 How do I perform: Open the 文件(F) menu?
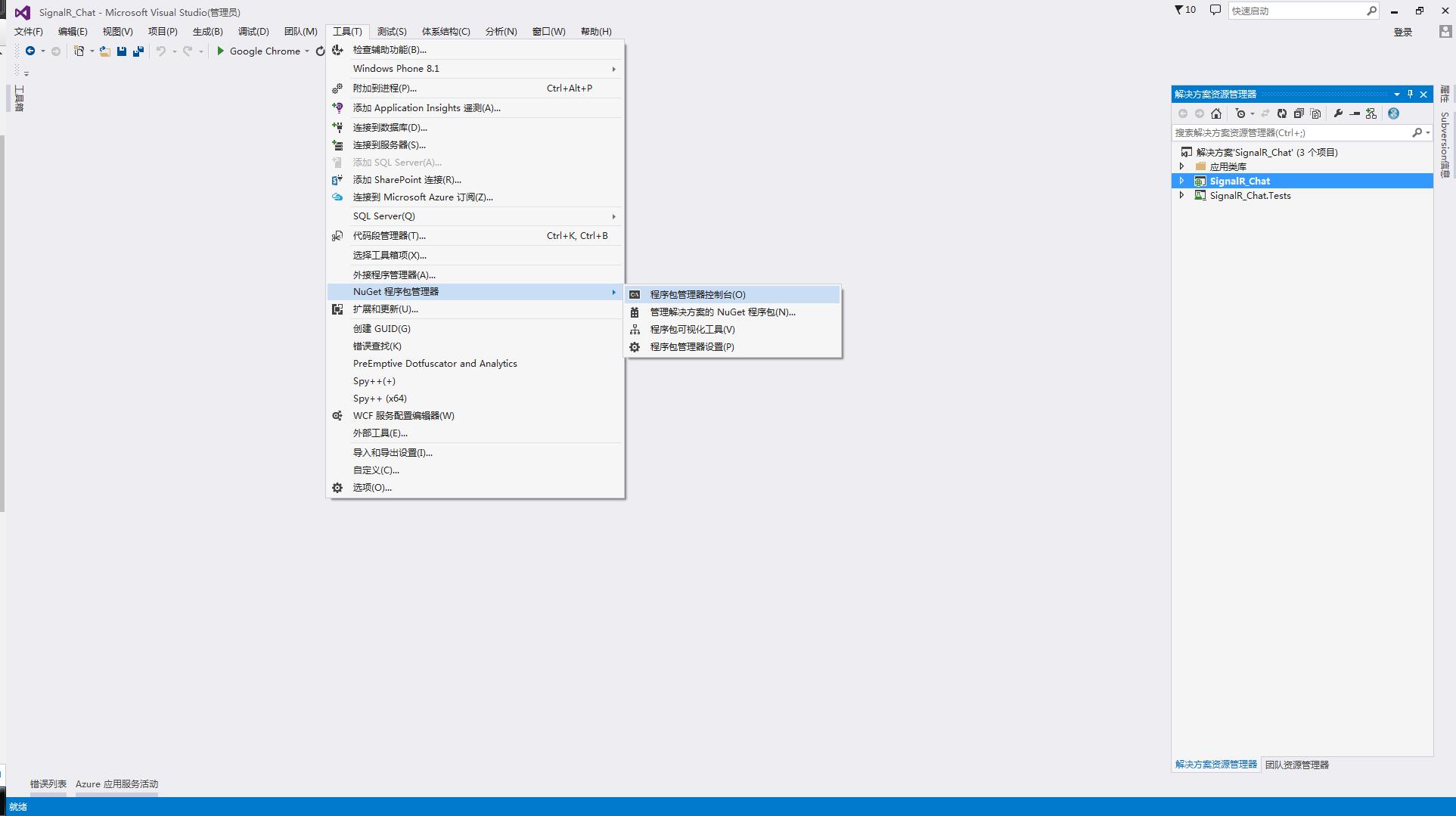coord(29,31)
